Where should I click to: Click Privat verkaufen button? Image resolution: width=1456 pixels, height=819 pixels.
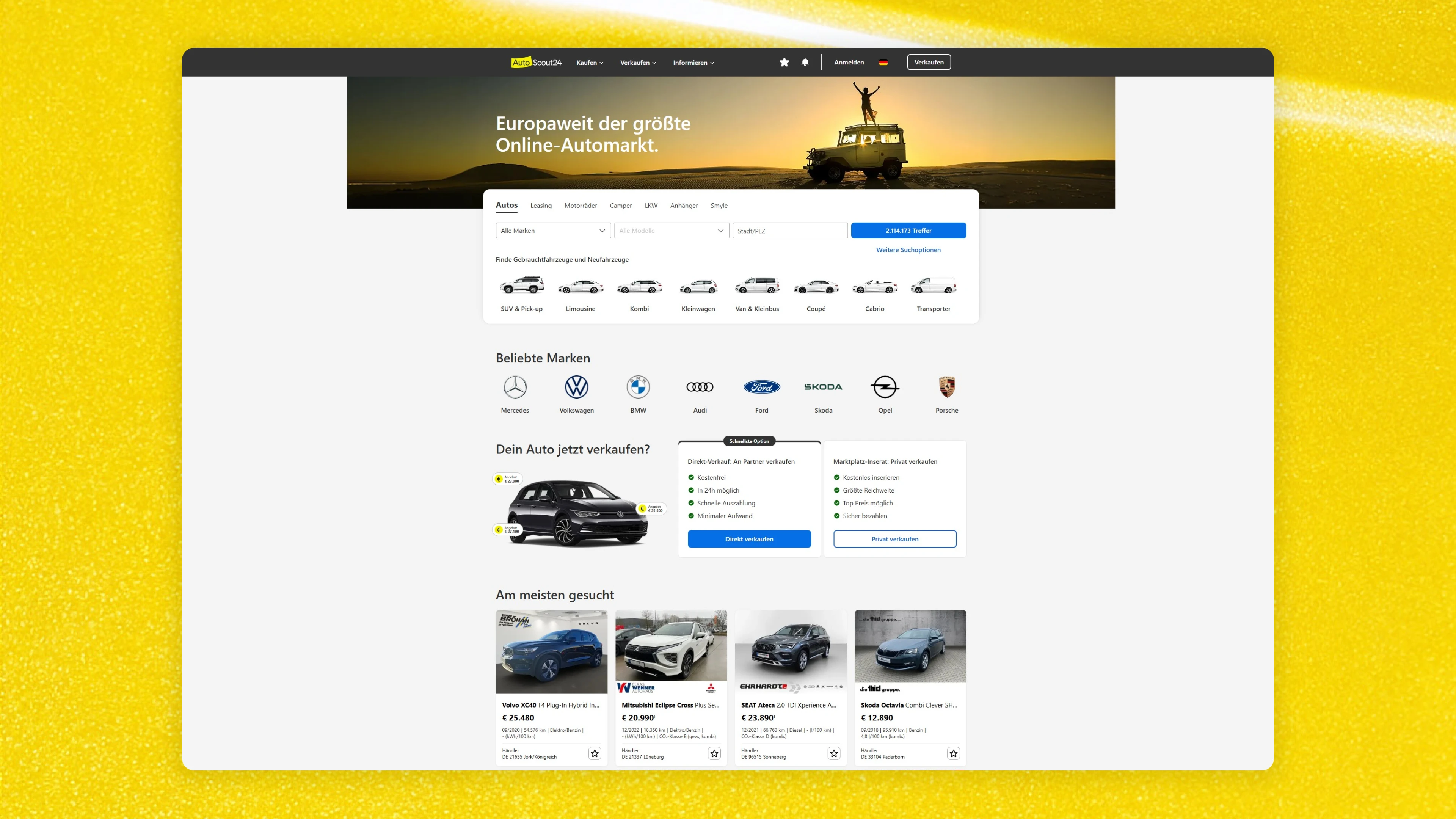click(895, 539)
